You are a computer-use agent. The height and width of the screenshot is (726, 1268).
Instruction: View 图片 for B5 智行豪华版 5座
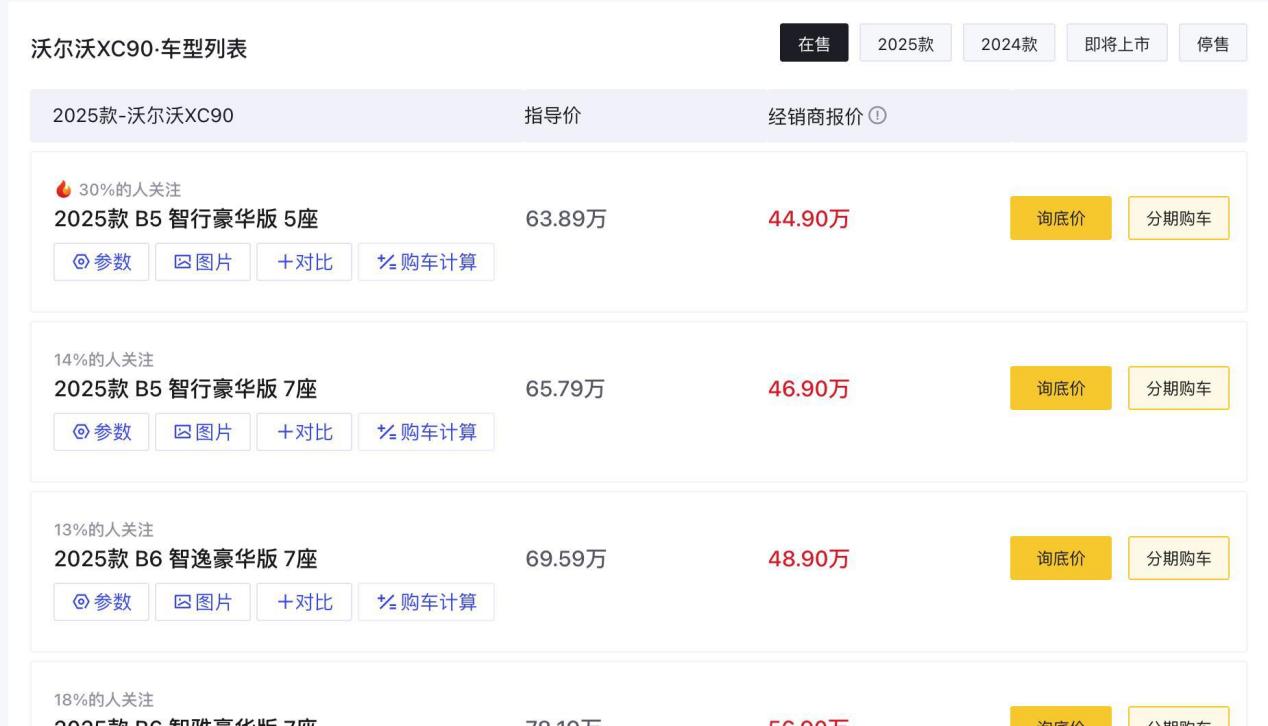point(203,263)
